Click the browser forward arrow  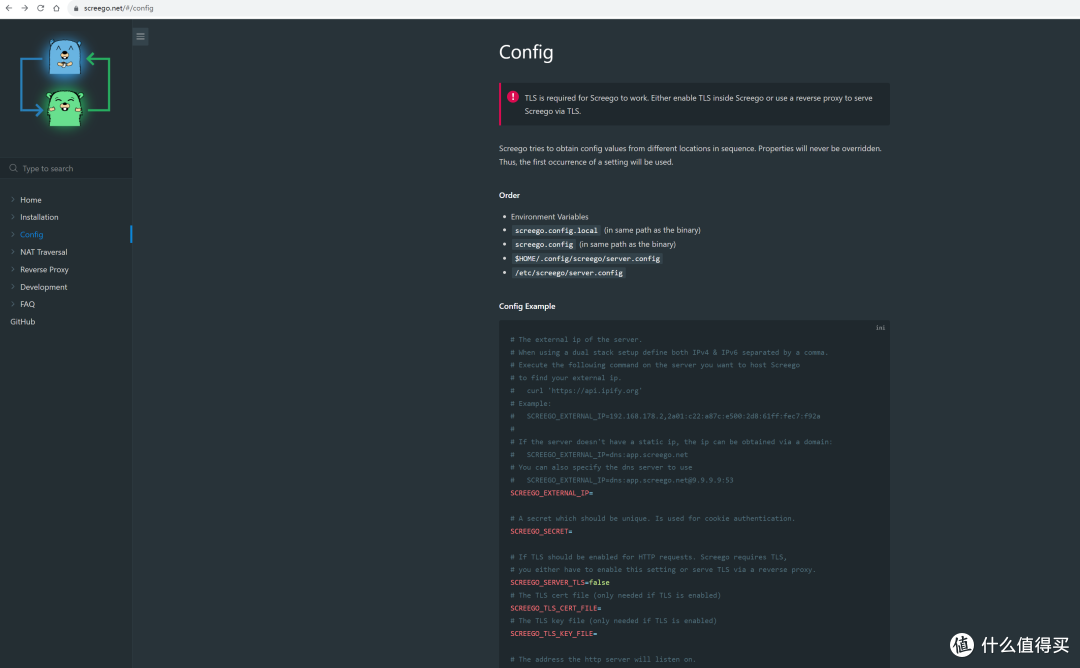pyautogui.click(x=24, y=8)
